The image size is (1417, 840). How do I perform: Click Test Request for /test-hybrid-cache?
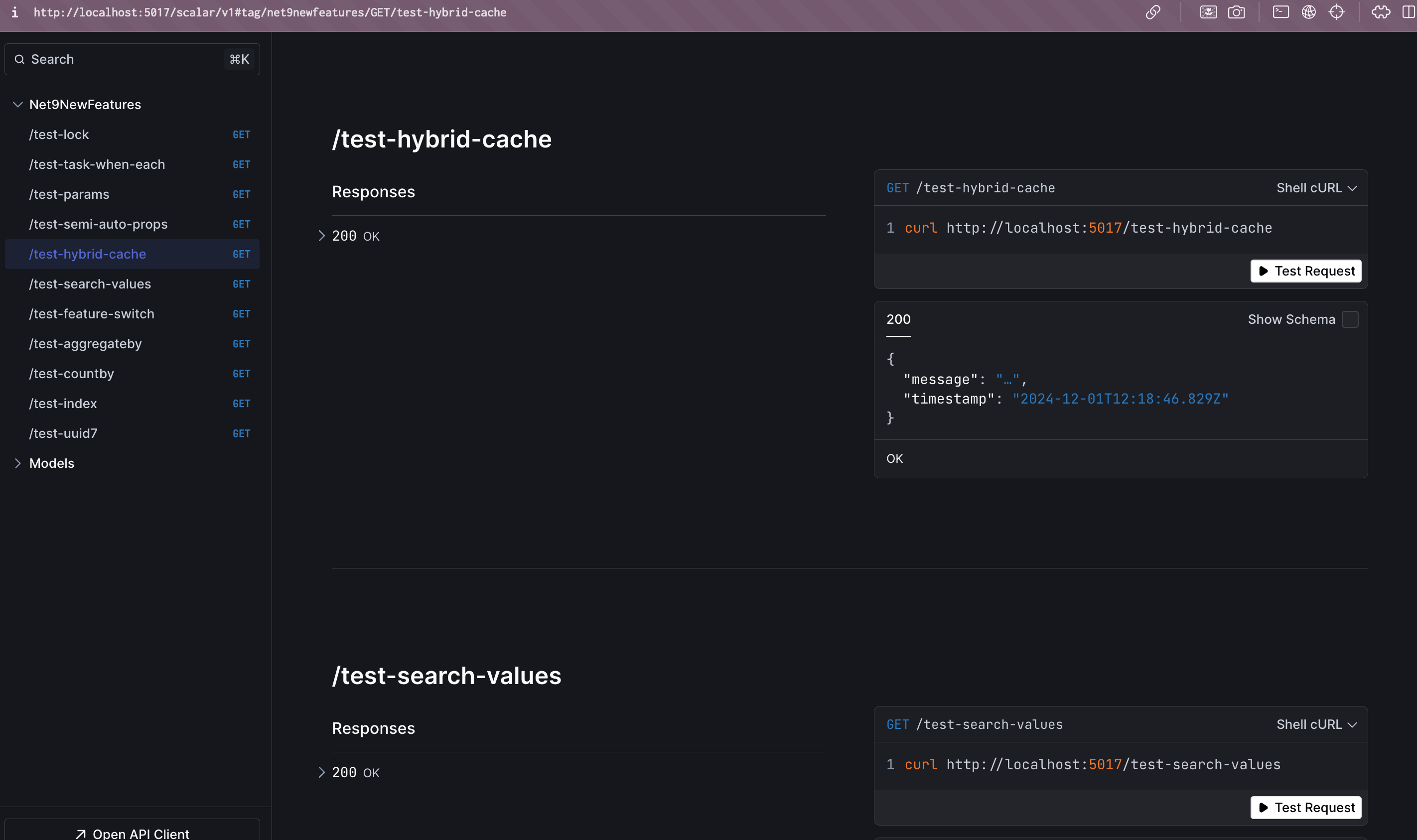click(1305, 271)
